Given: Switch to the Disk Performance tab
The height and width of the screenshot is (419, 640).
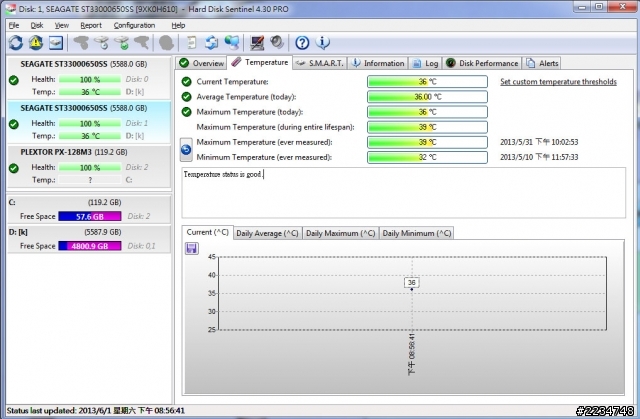Looking at the screenshot, I should [x=482, y=63].
